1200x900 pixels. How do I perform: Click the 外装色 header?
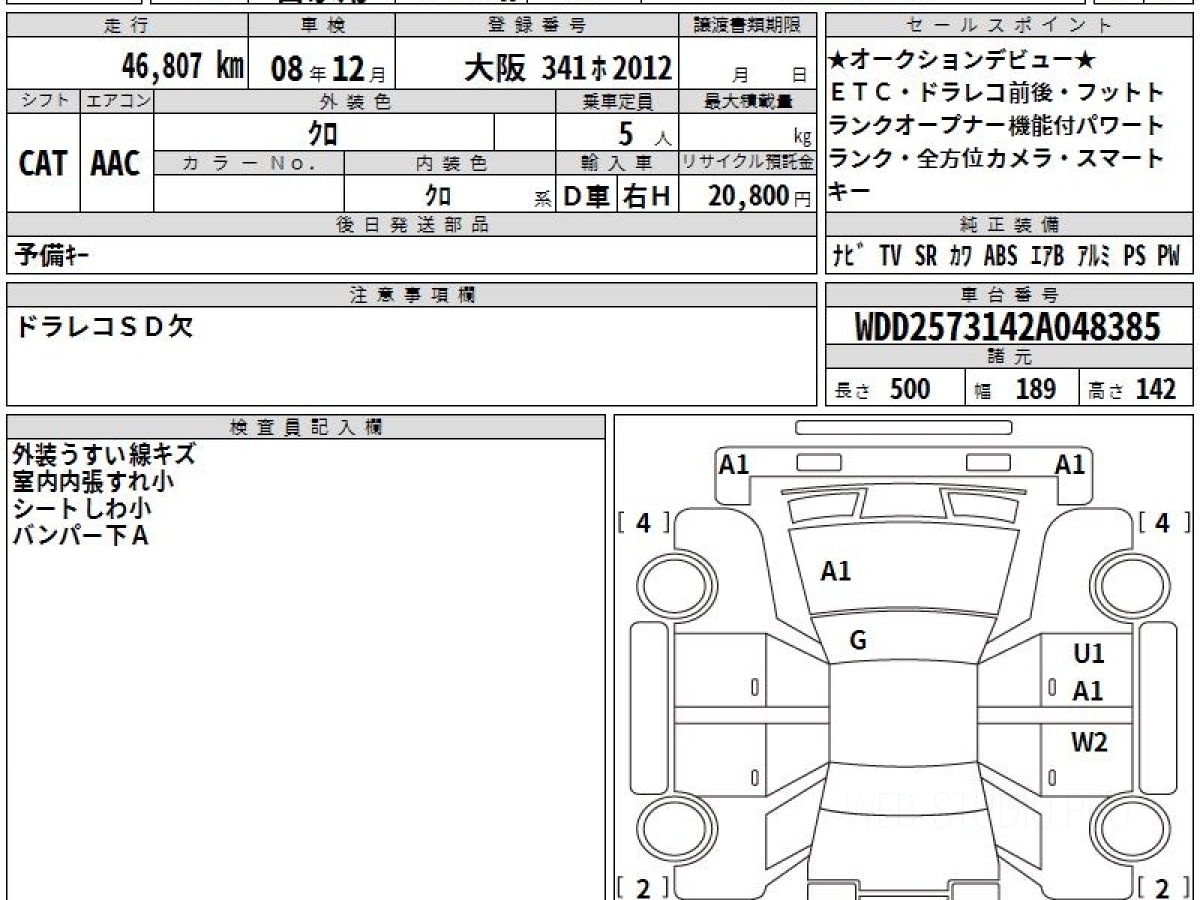(x=354, y=101)
